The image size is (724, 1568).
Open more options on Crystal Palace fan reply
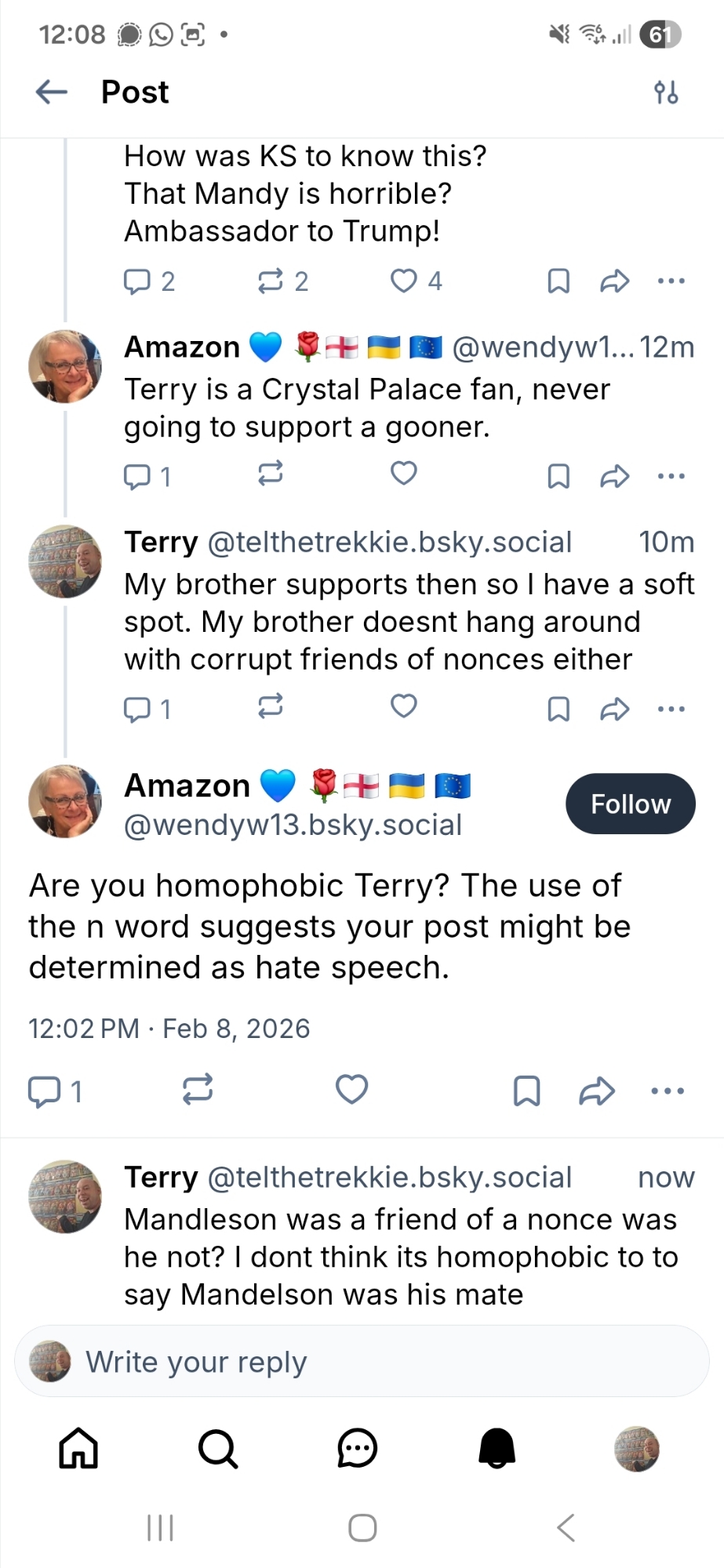[x=671, y=476]
